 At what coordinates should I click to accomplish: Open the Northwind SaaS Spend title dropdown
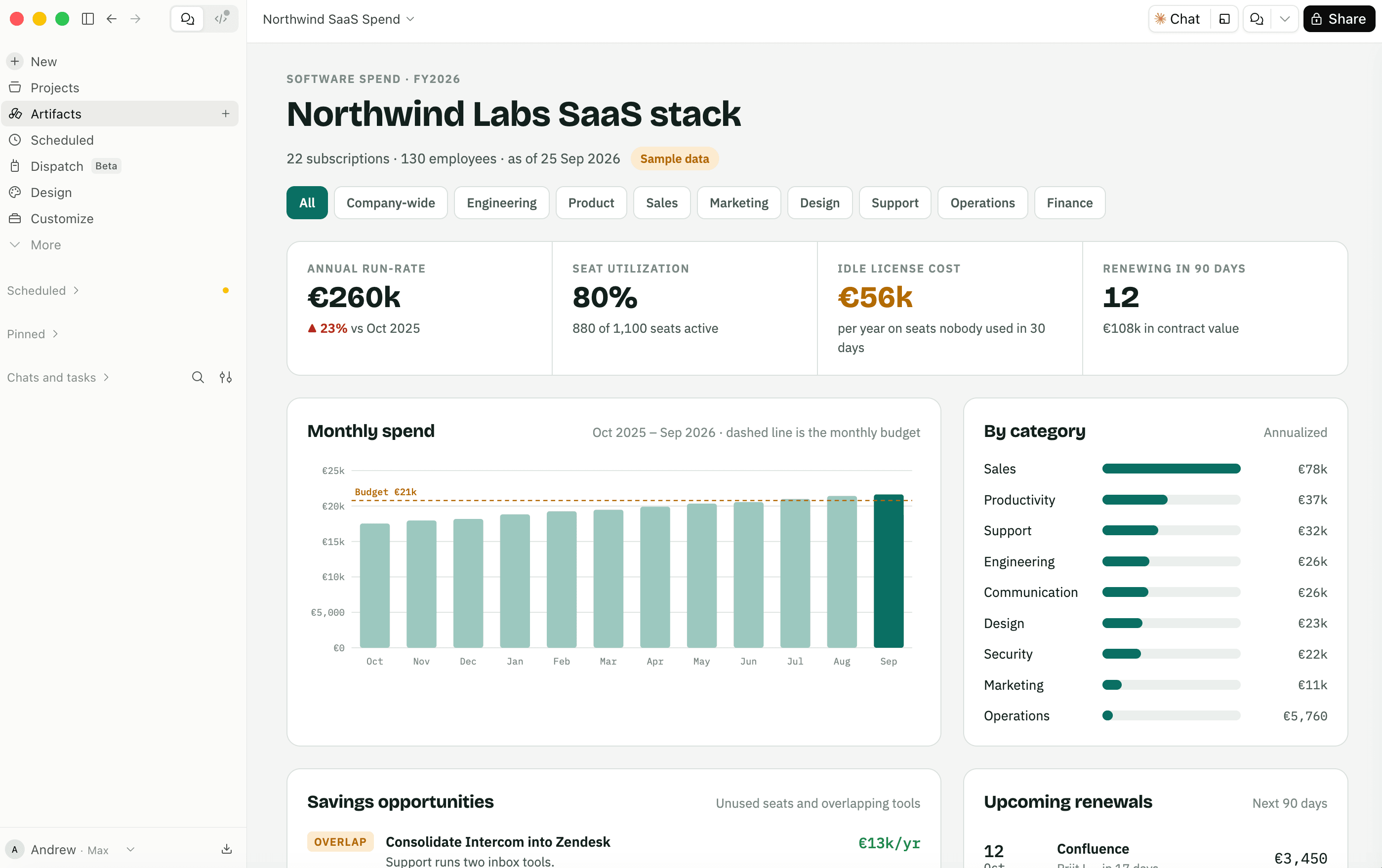[339, 19]
